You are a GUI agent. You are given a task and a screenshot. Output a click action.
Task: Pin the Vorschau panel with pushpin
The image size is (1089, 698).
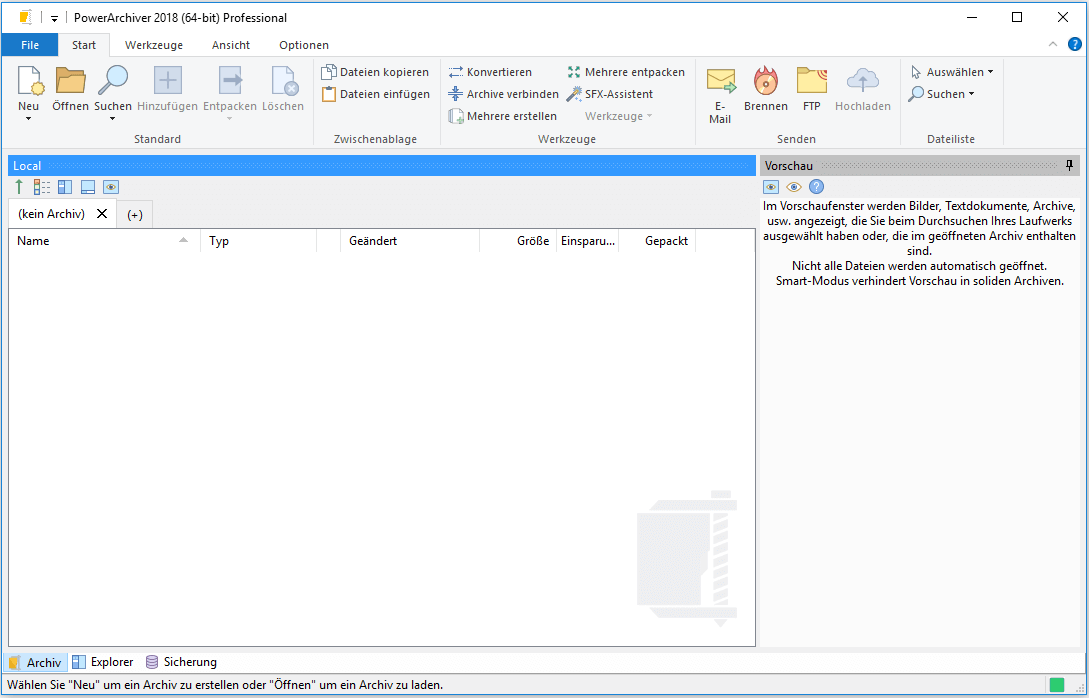pos(1069,165)
